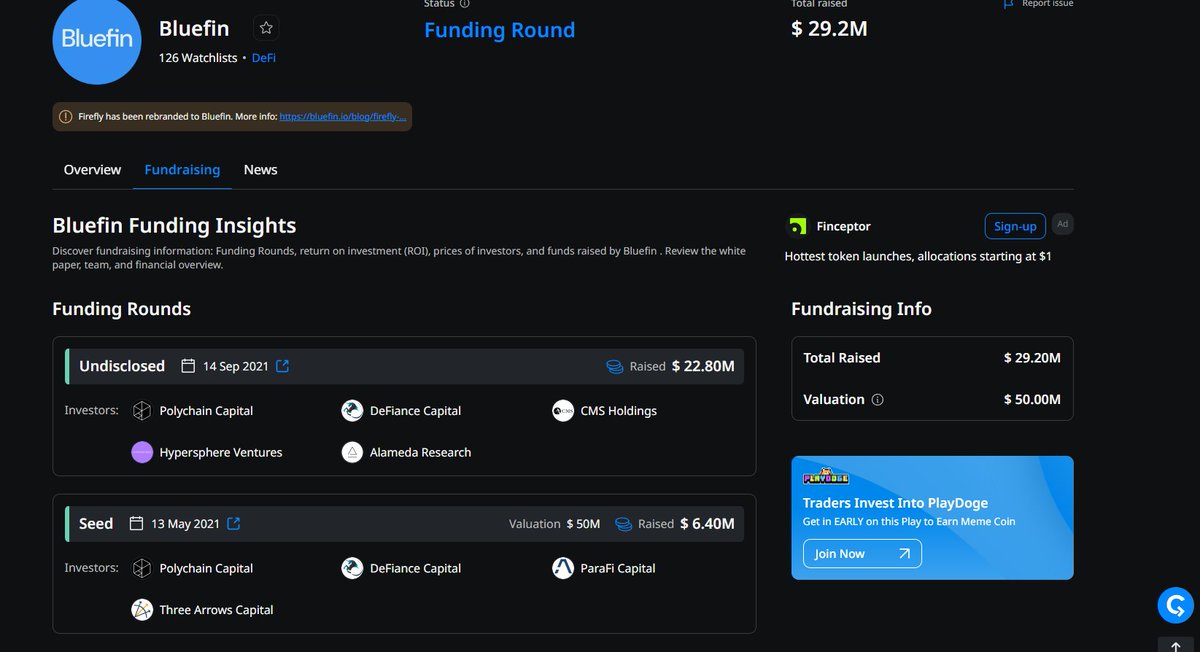Click the info icon next to Status
1200x652 pixels.
(x=465, y=4)
